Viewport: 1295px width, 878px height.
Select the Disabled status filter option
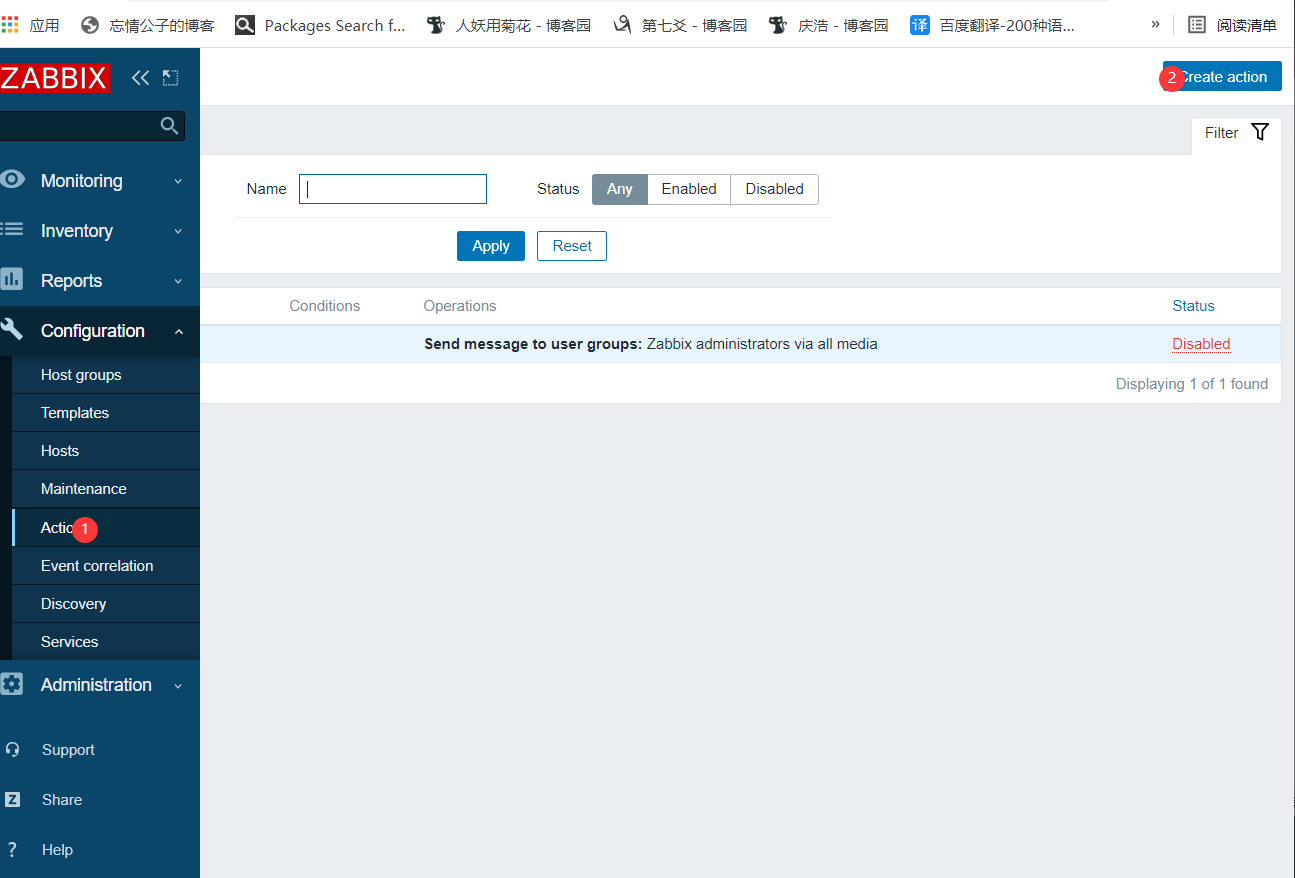pos(774,189)
